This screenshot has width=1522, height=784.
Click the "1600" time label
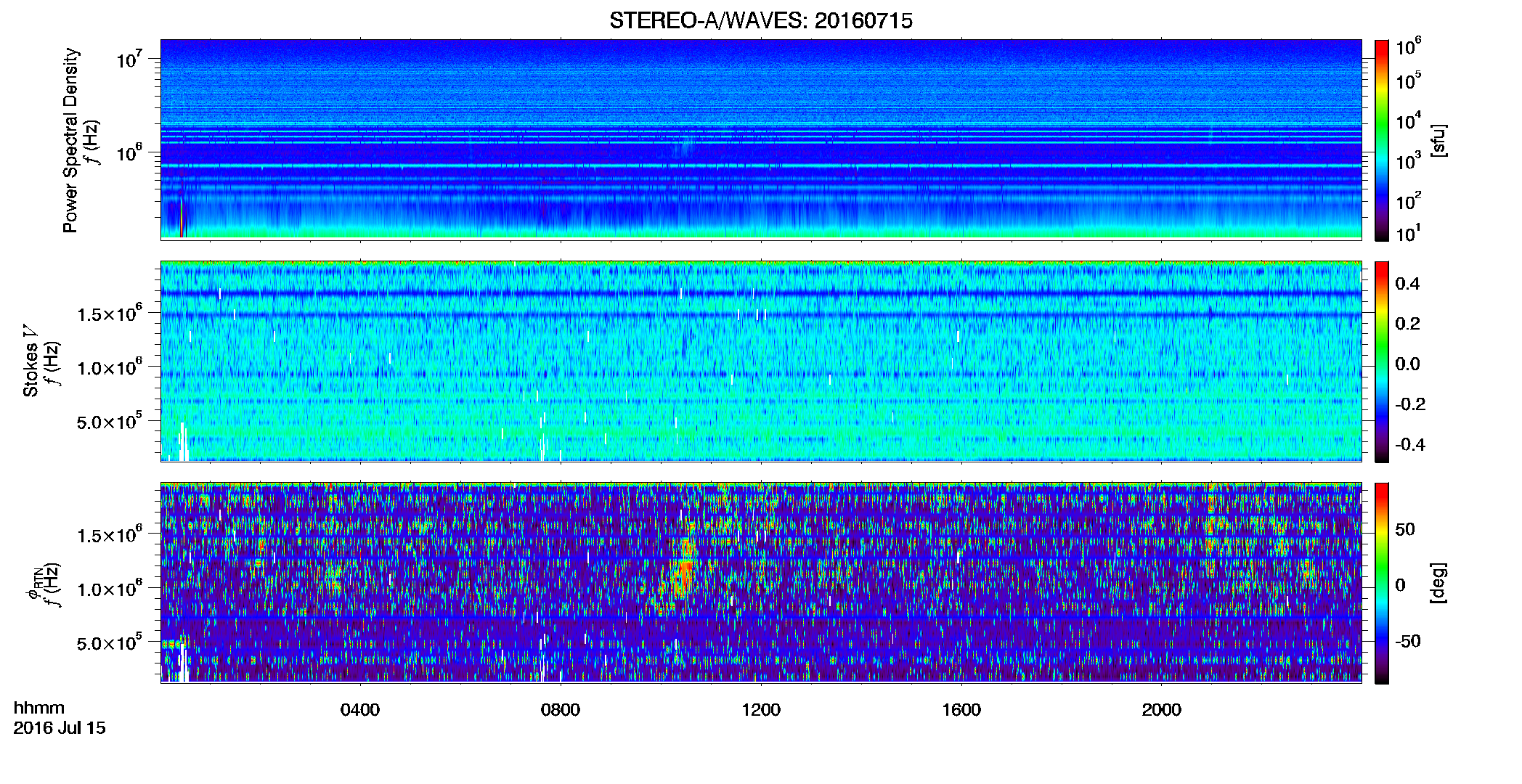coord(961,710)
